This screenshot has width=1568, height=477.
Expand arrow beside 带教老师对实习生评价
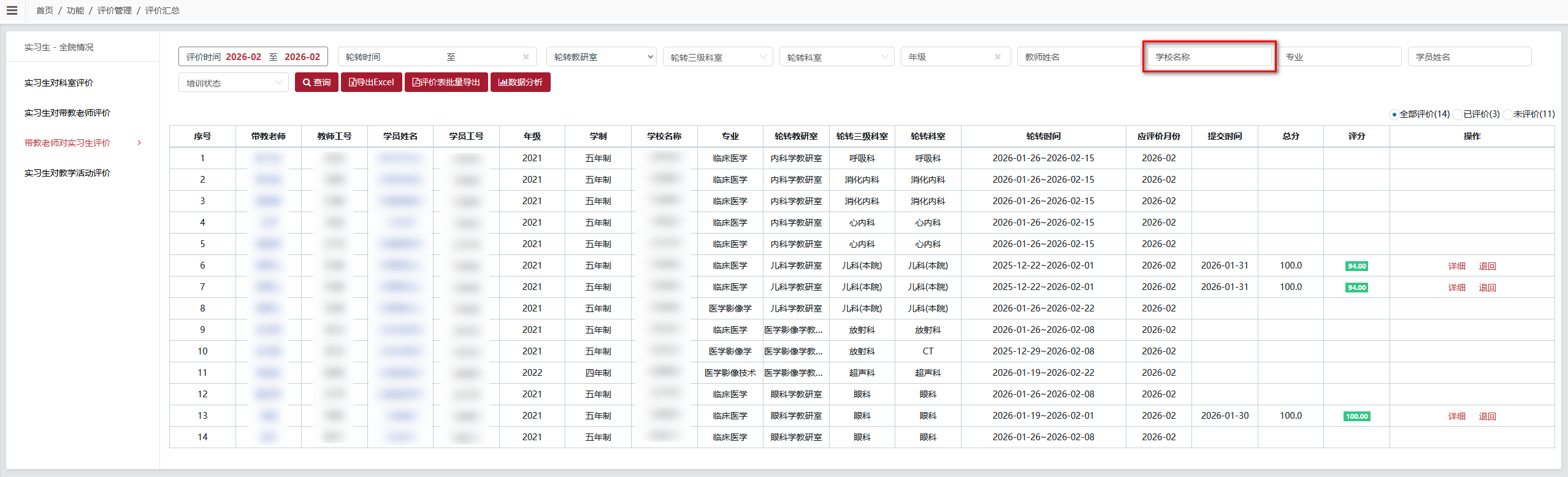139,143
